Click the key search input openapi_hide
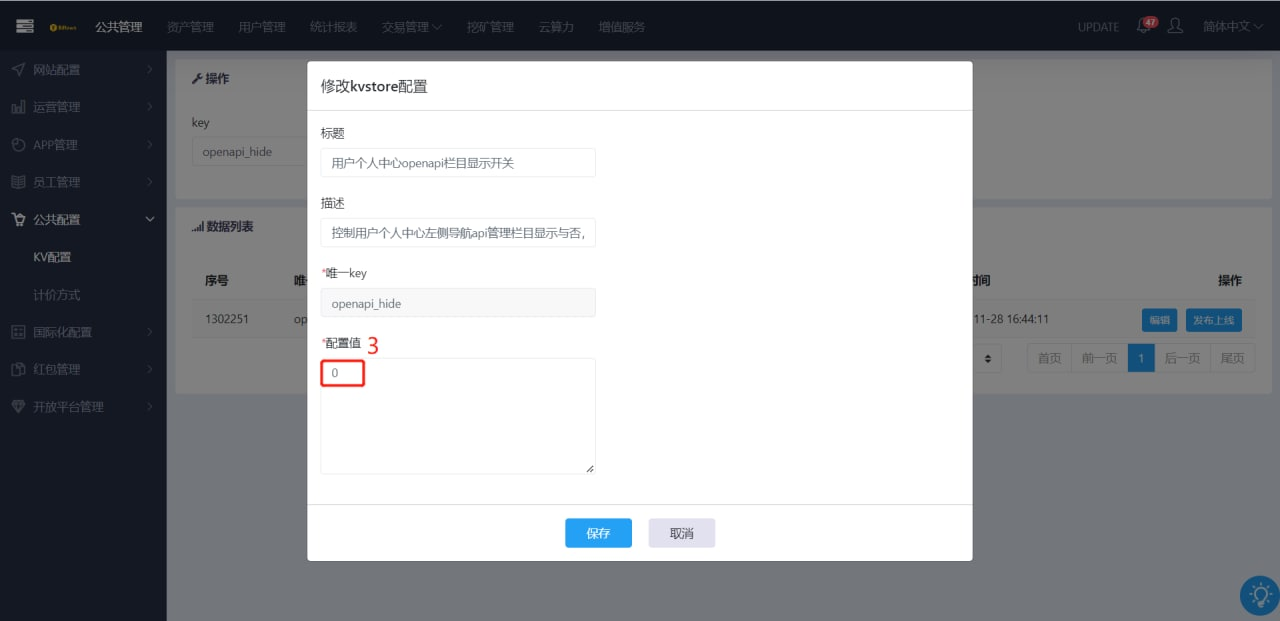 249,153
